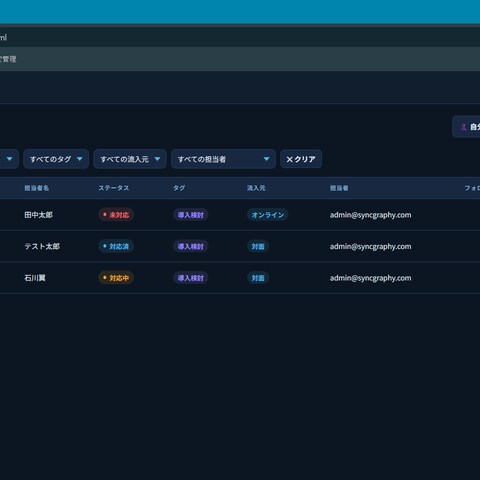This screenshot has height=480, width=480.
Task: Click the タグ column header
Action: 179,188
